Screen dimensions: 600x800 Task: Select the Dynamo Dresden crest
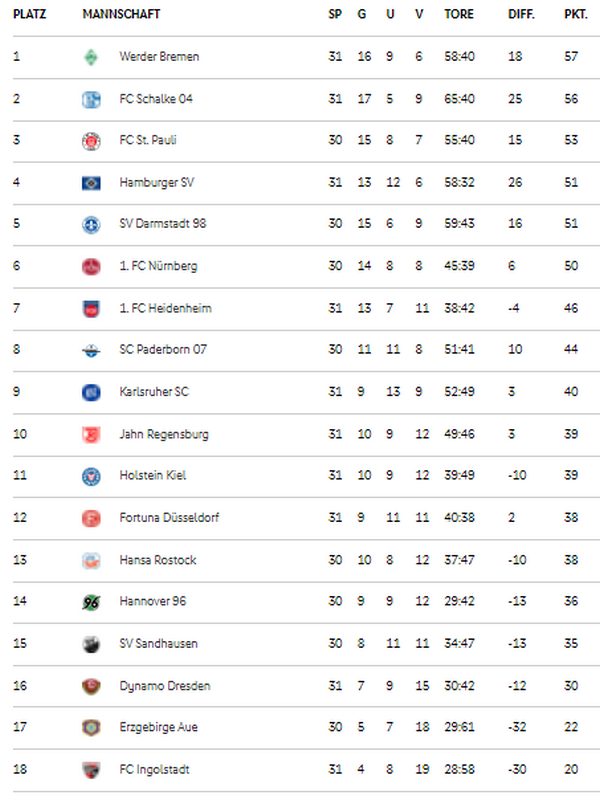[91, 686]
